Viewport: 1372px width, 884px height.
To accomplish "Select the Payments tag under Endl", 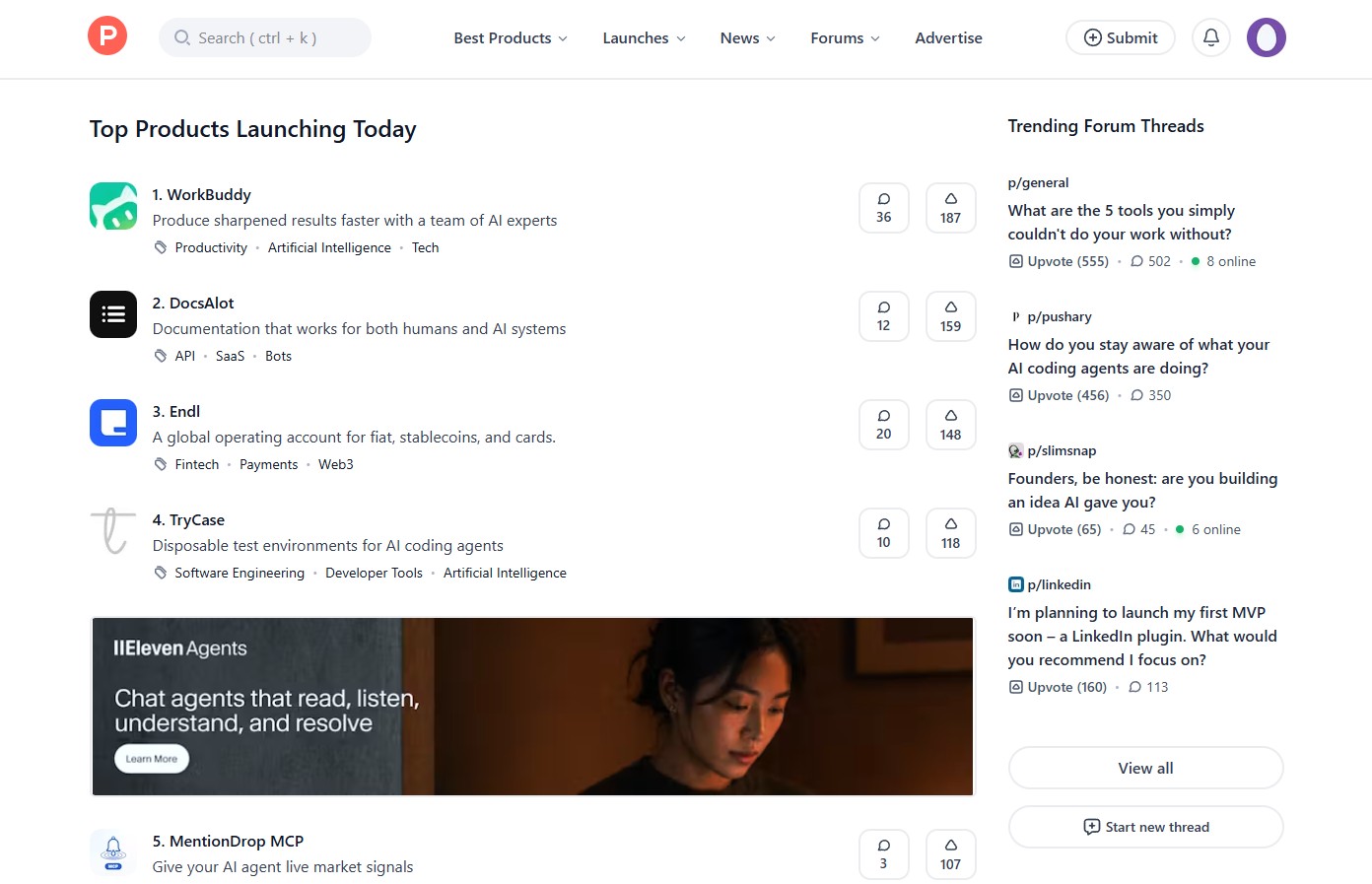I will [268, 464].
